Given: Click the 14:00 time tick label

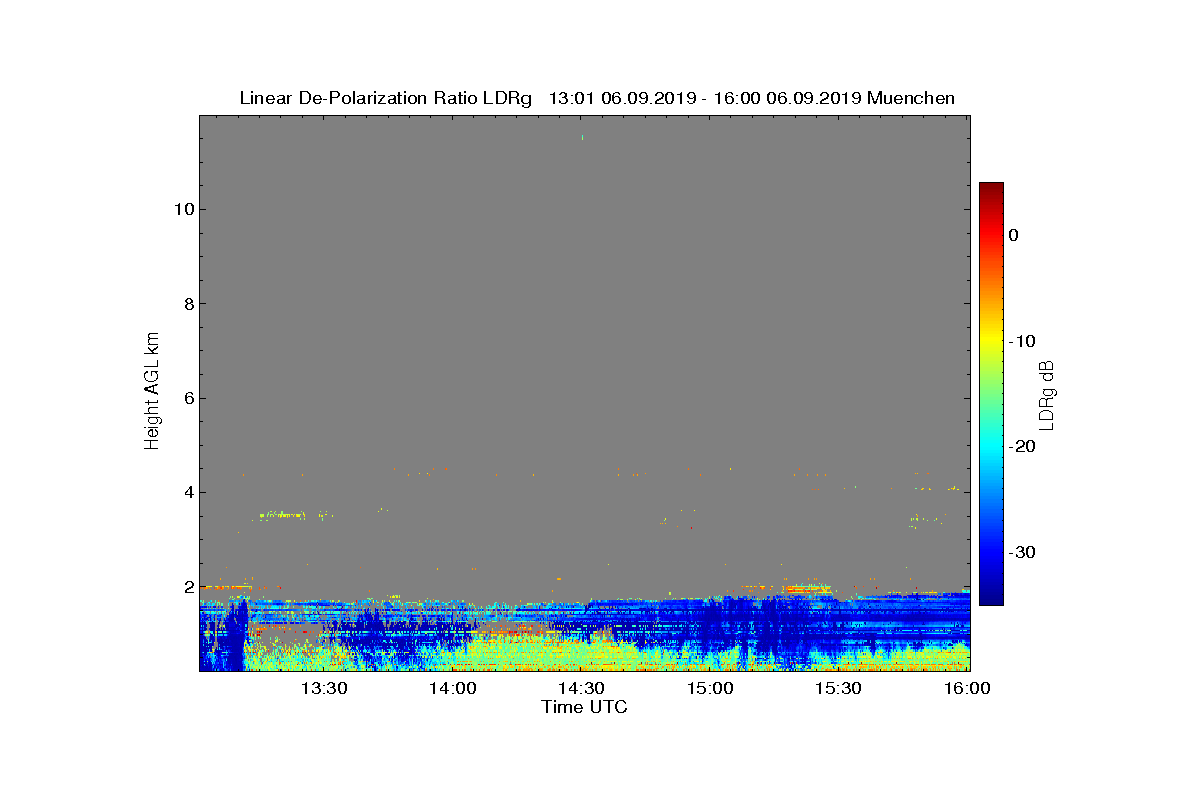Looking at the screenshot, I should pos(452,688).
